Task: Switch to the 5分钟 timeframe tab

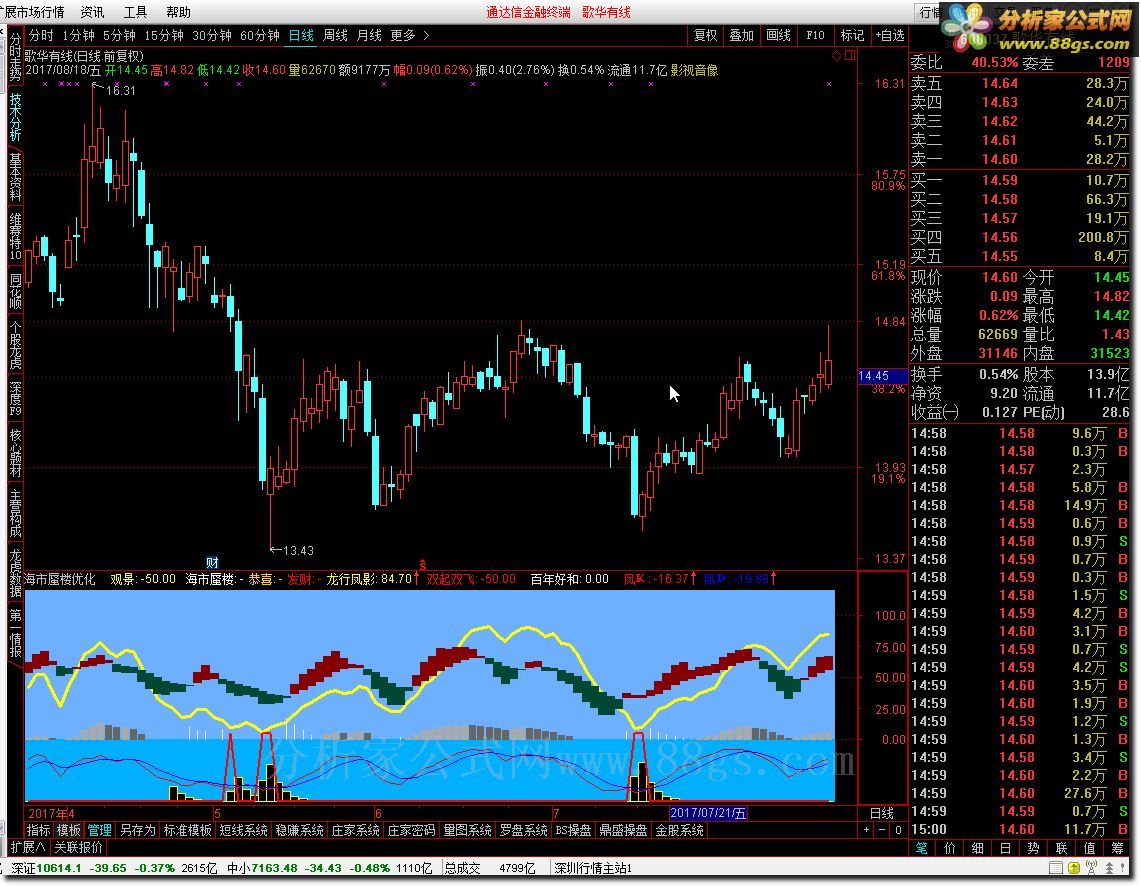Action: pos(119,35)
